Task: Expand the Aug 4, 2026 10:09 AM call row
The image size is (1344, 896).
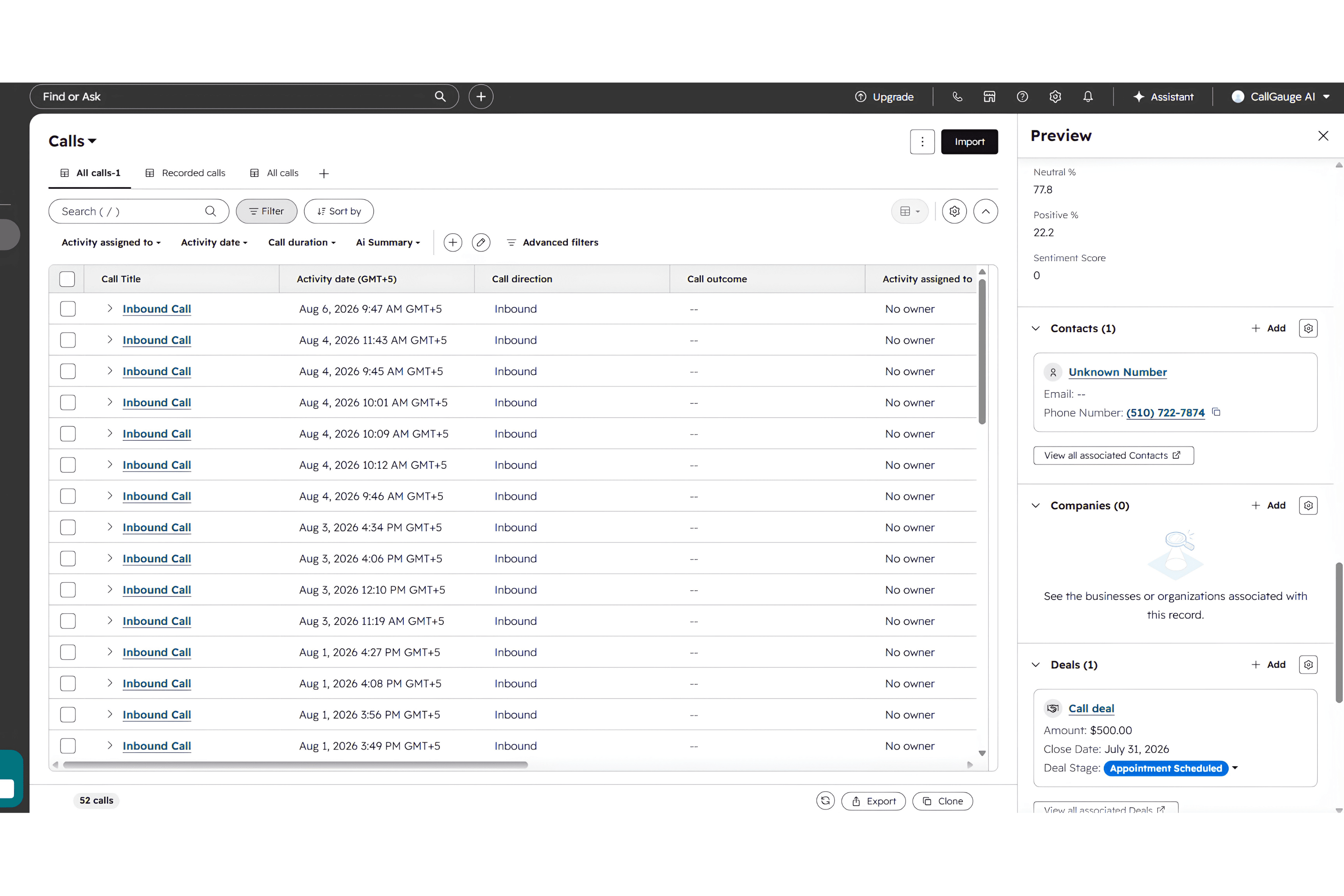Action: pyautogui.click(x=110, y=433)
